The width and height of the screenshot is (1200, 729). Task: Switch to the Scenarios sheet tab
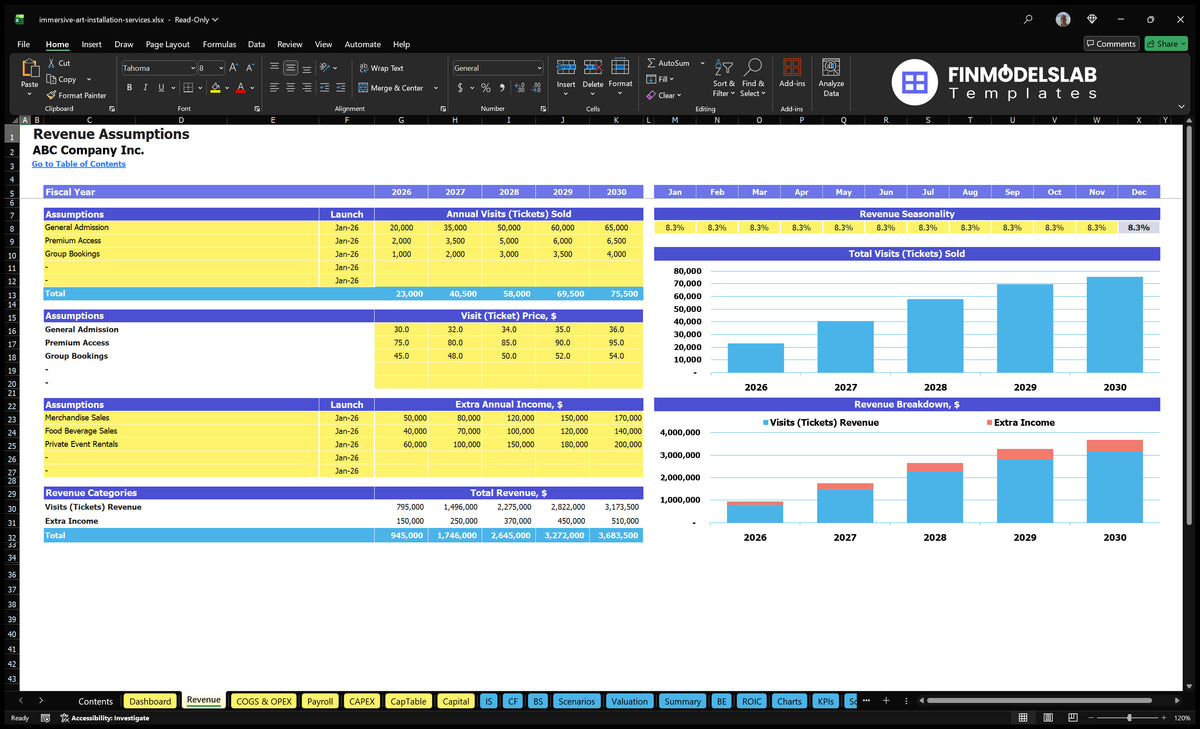pyautogui.click(x=576, y=701)
